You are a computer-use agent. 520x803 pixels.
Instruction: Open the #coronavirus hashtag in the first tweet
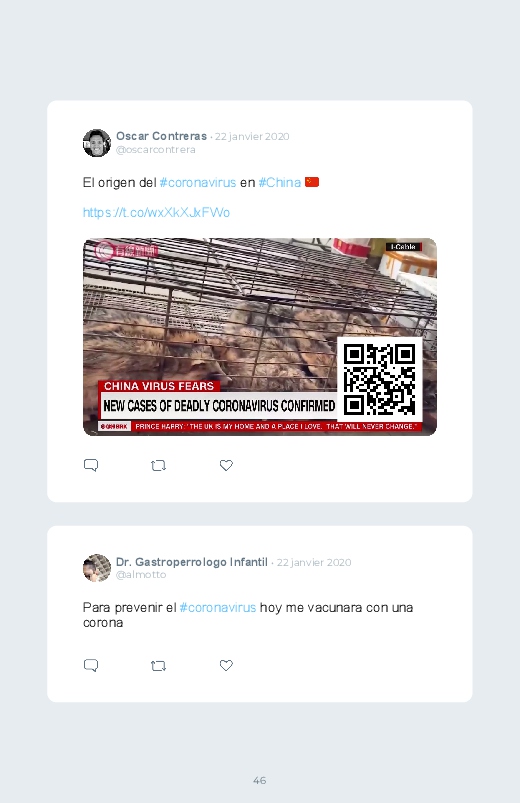(198, 183)
